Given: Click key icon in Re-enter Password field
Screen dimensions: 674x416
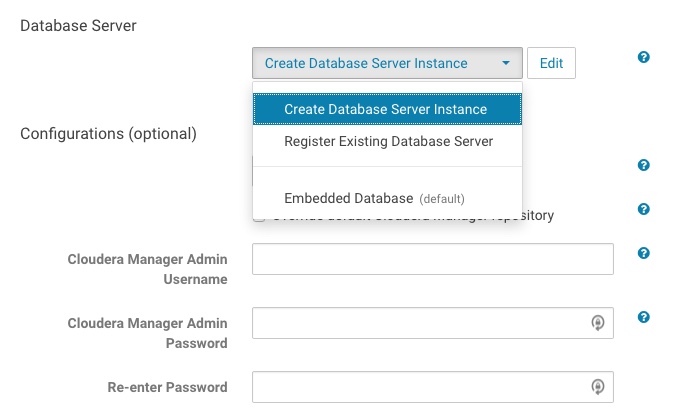Looking at the screenshot, I should click(597, 387).
